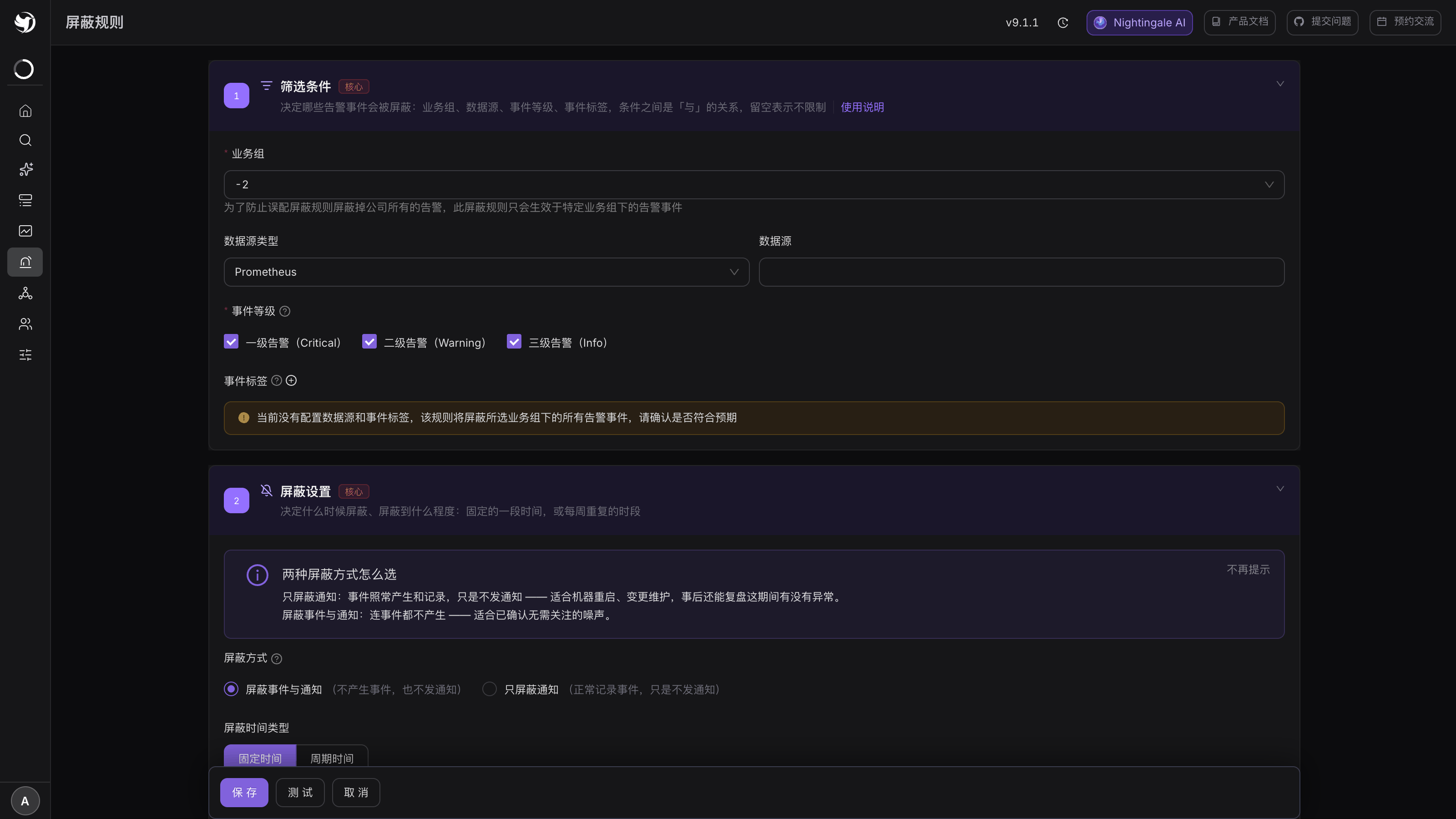The width and height of the screenshot is (1456, 819).
Task: Open the alert siren icon in sidebar
Action: (25, 262)
